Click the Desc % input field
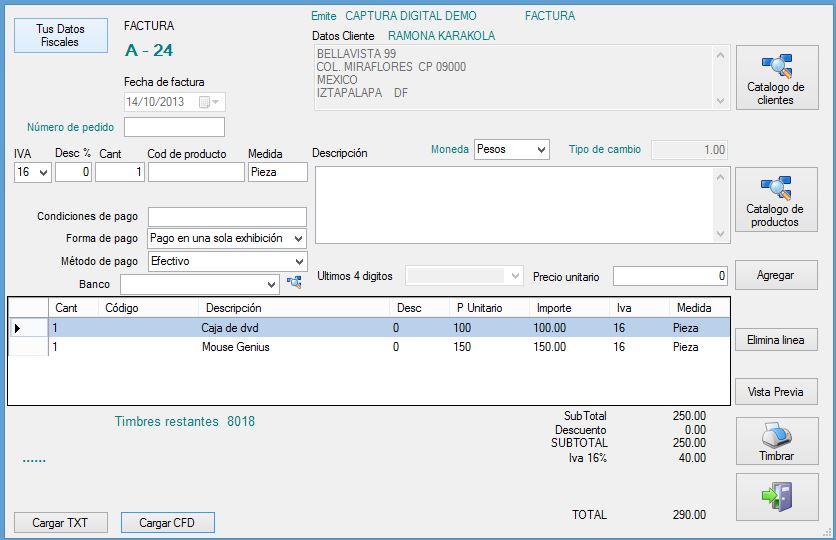 click(74, 172)
